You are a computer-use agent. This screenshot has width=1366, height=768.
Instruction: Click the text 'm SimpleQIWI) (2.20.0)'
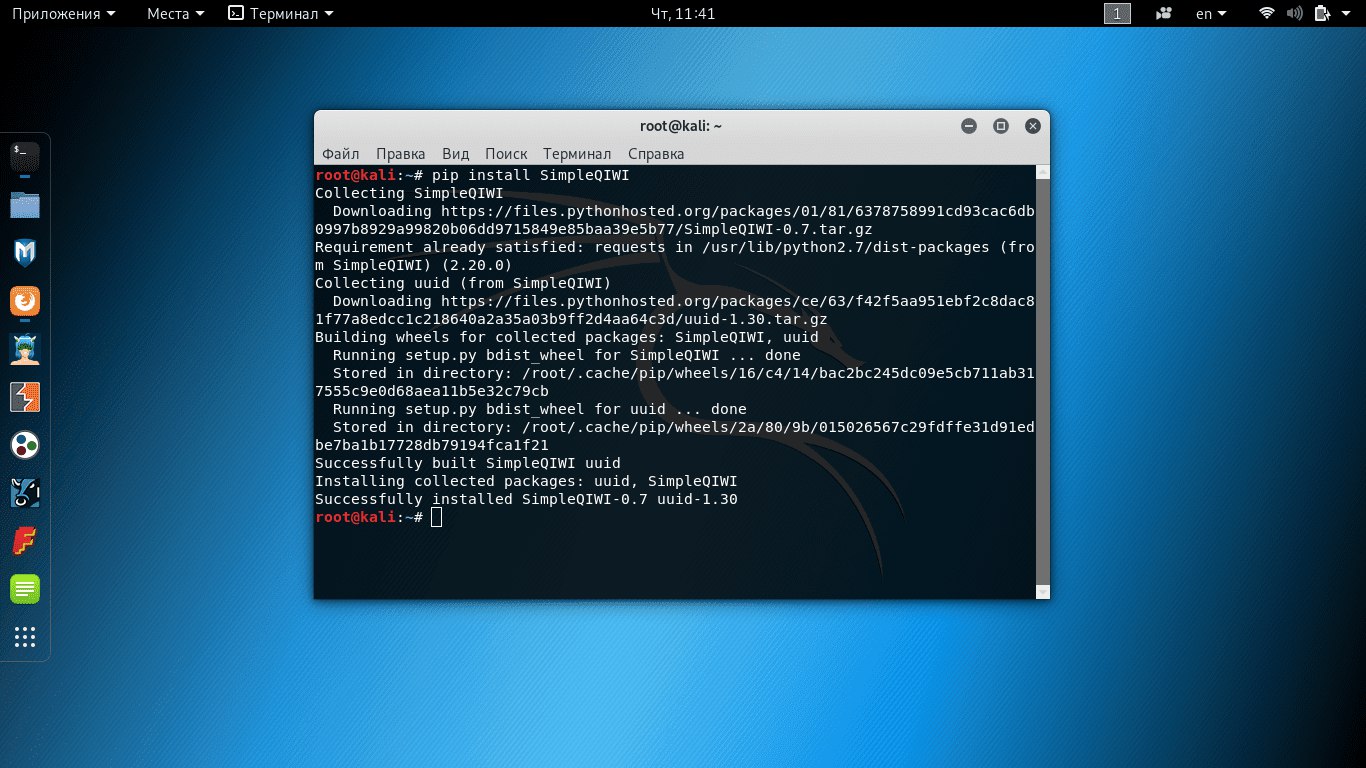click(x=414, y=265)
